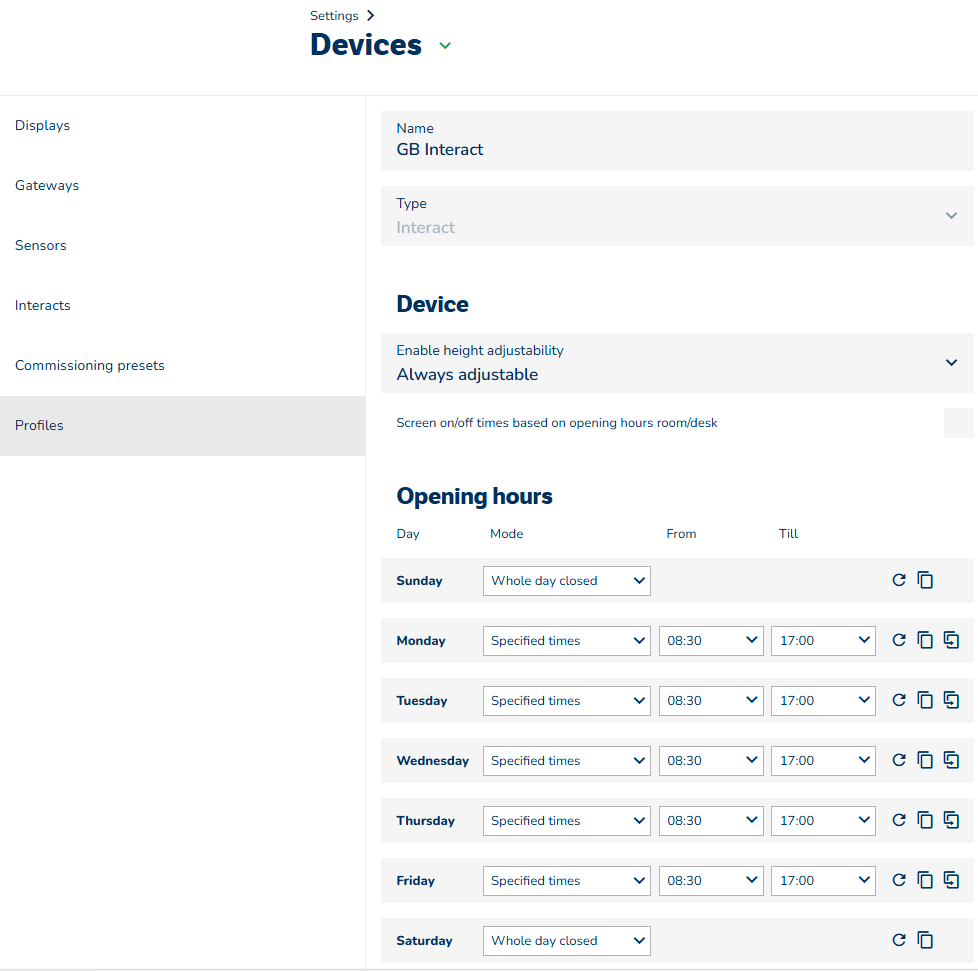The height and width of the screenshot is (971, 978).
Task: Select Sensors in the sidebar
Action: tap(41, 246)
